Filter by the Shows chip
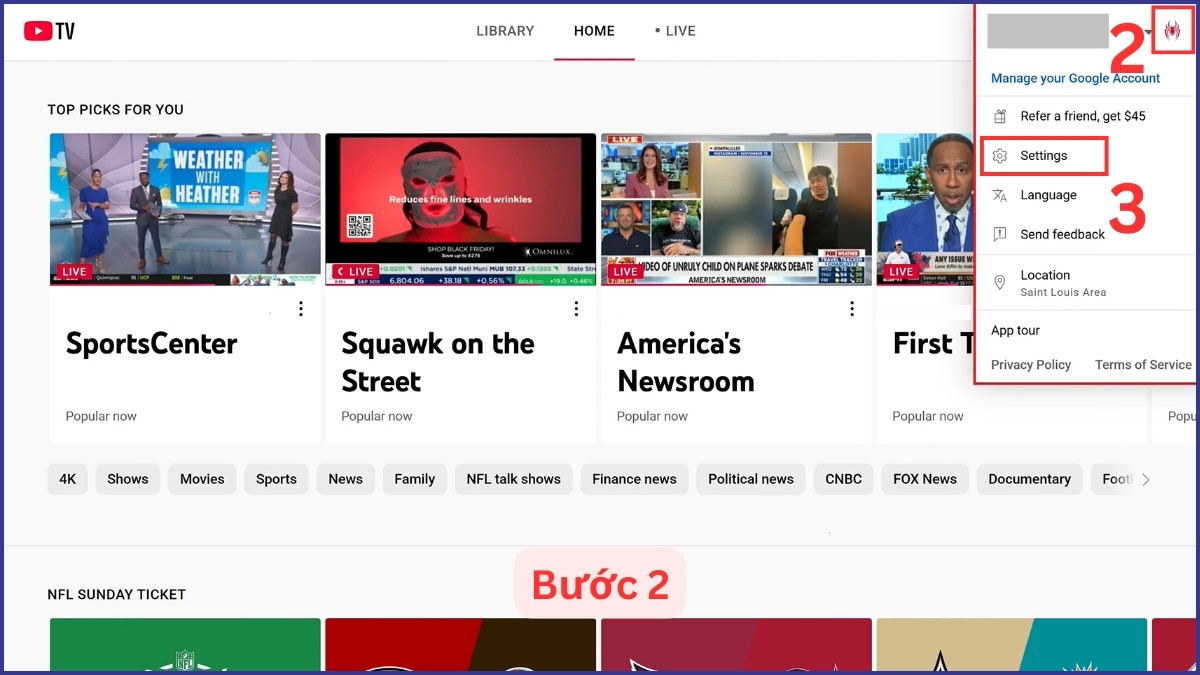1200x675 pixels. pos(128,479)
